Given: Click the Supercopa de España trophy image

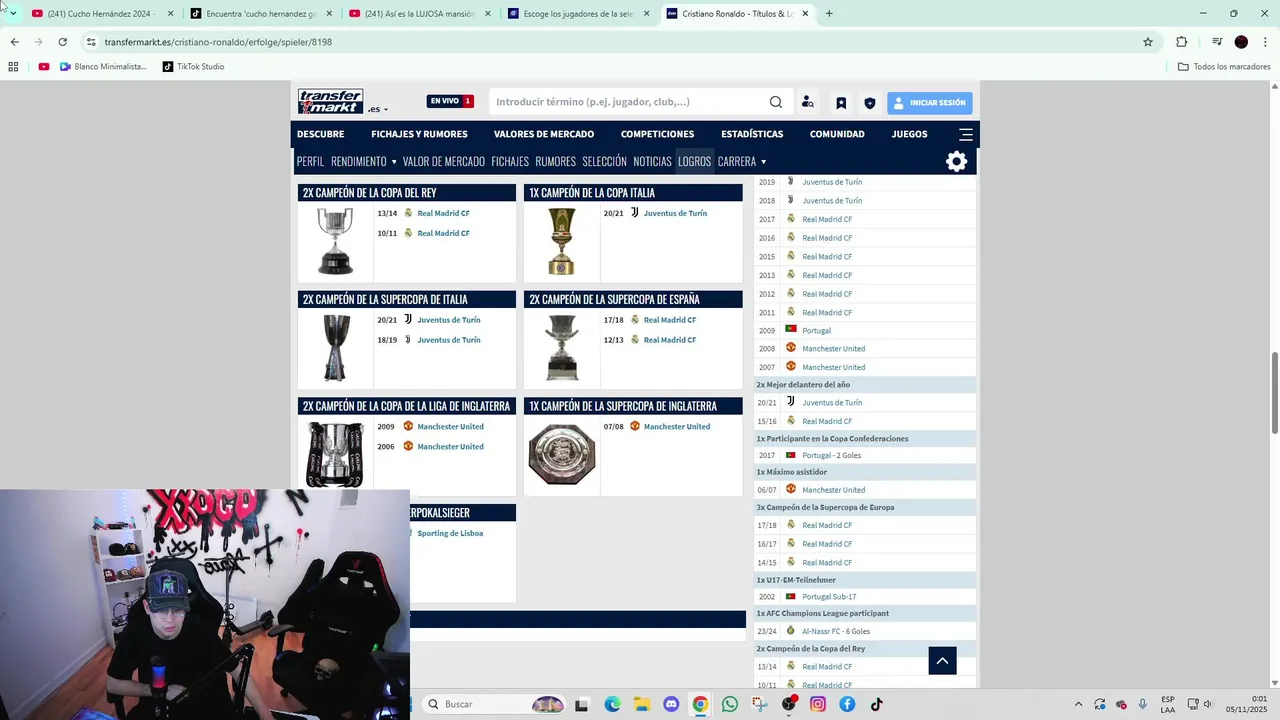Looking at the screenshot, I should click(x=561, y=348).
